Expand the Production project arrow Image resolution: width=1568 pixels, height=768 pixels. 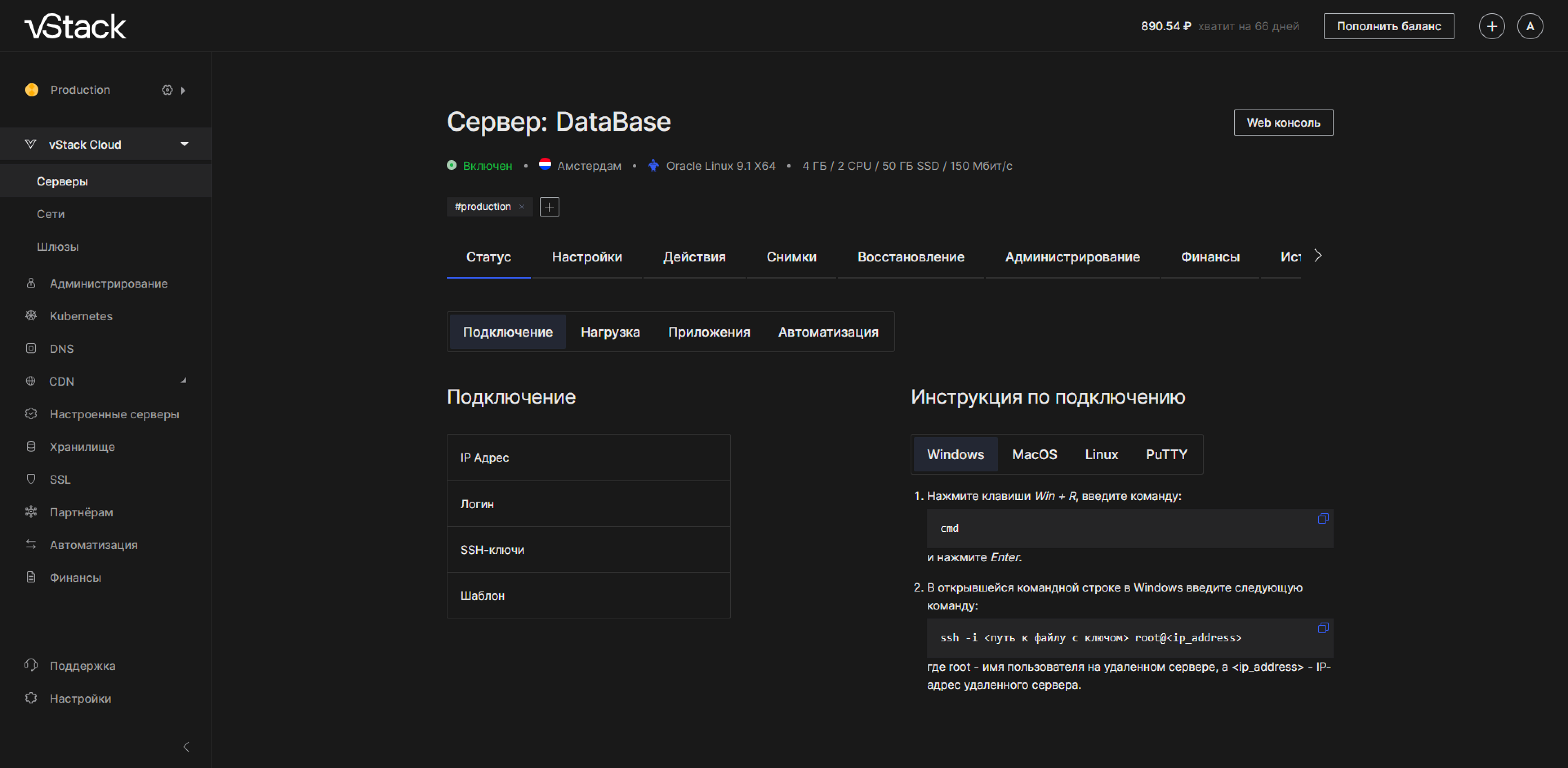(183, 90)
